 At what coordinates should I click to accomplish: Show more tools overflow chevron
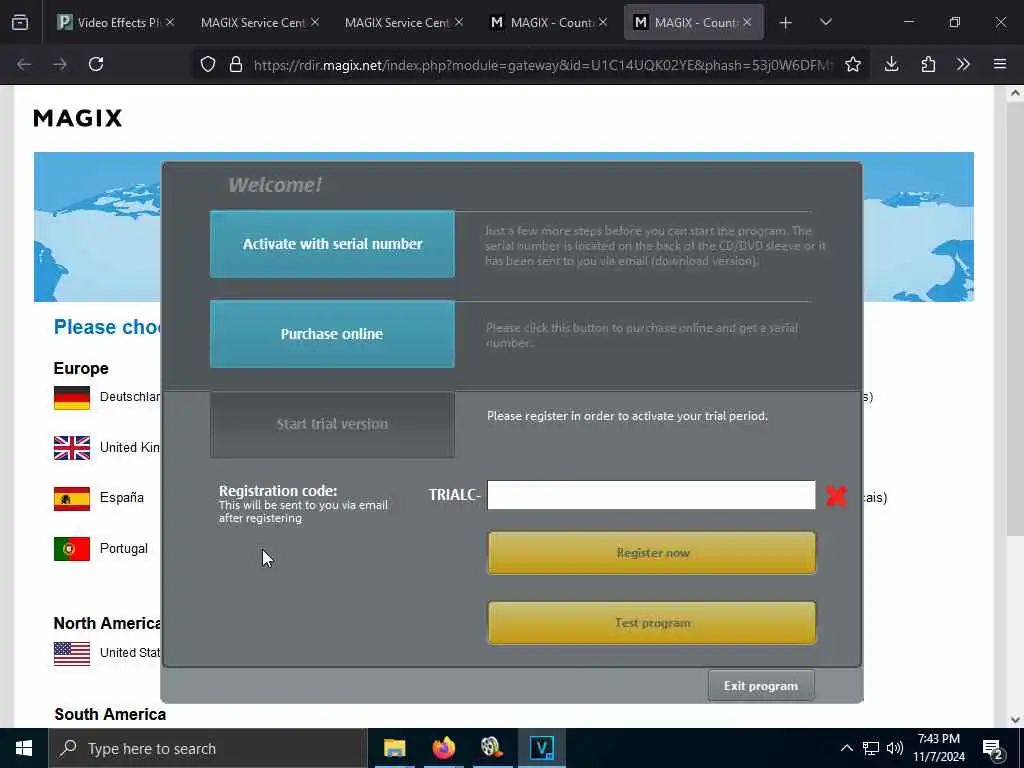click(963, 64)
